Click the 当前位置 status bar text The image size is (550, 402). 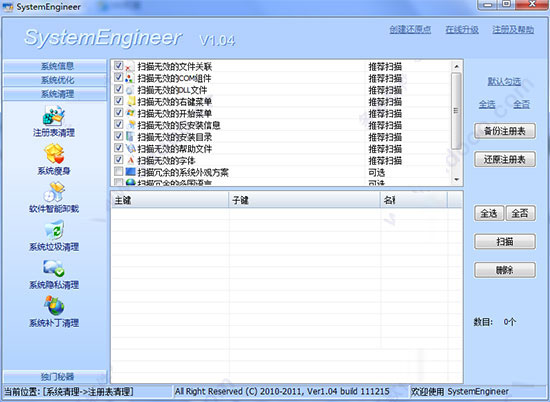69,391
